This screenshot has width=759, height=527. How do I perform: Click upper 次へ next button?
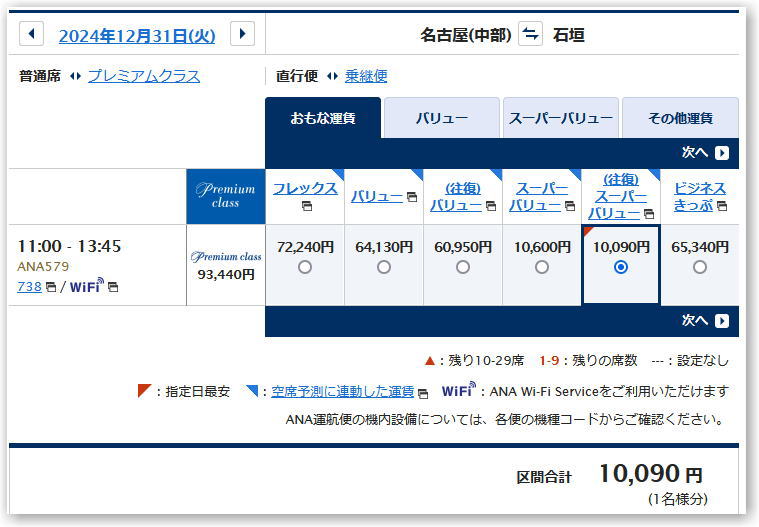(705, 153)
